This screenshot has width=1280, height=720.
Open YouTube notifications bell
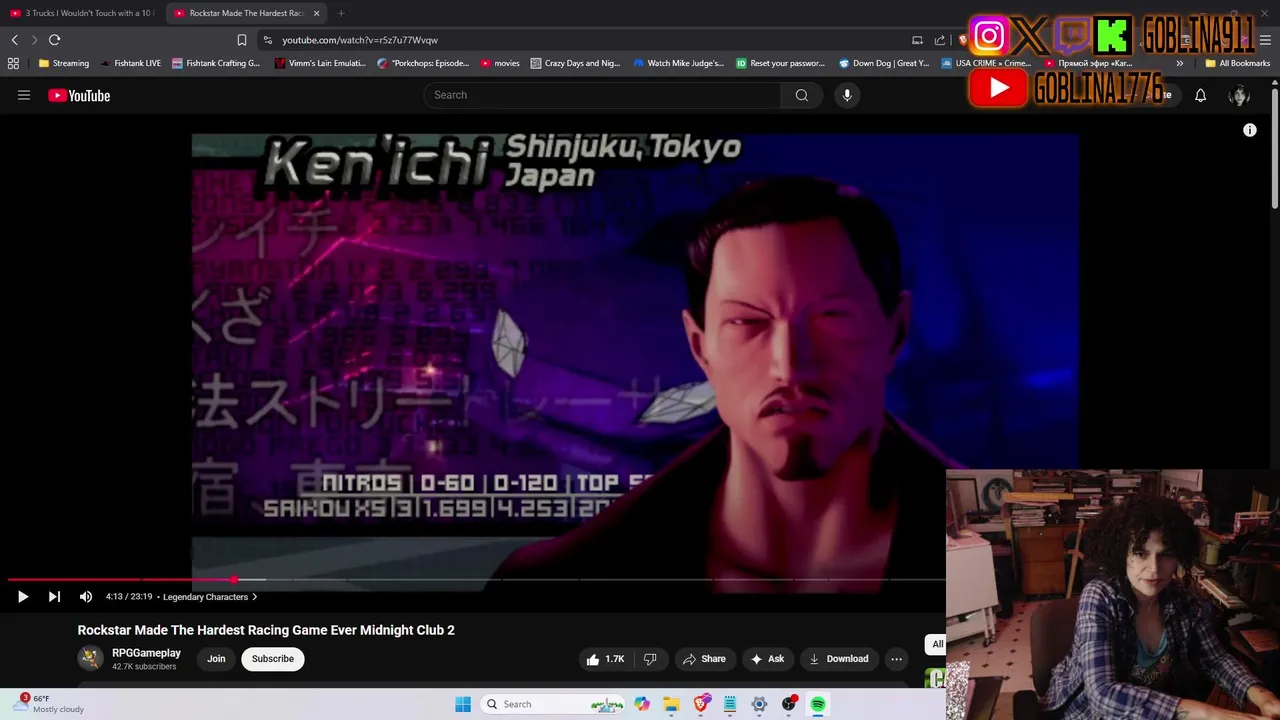click(x=1200, y=95)
